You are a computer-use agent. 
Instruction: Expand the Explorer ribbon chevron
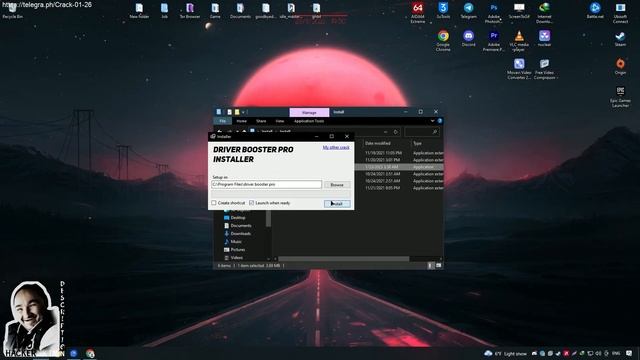point(432,121)
